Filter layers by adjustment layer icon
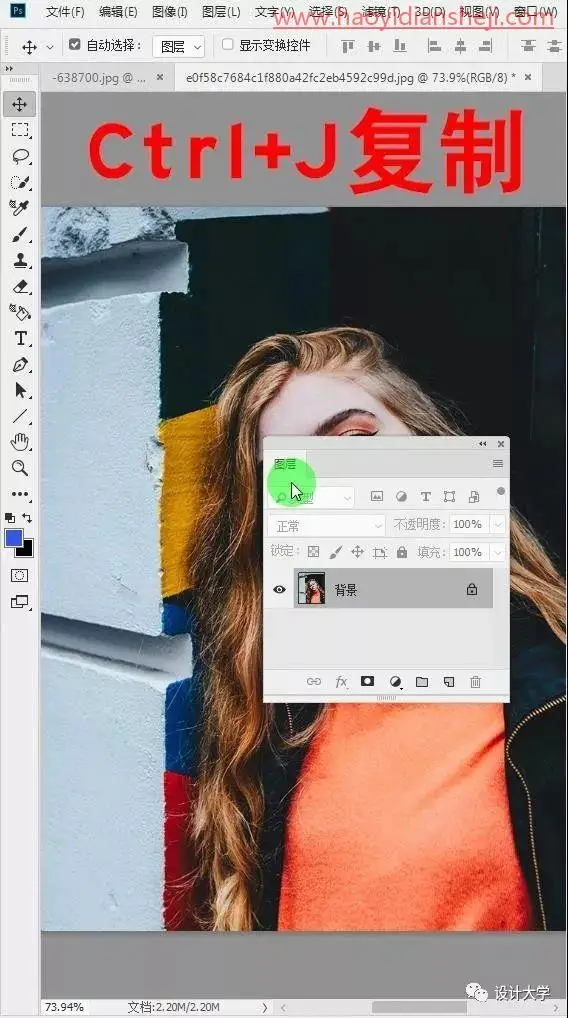Viewport: 568px width, 1018px height. click(401, 497)
